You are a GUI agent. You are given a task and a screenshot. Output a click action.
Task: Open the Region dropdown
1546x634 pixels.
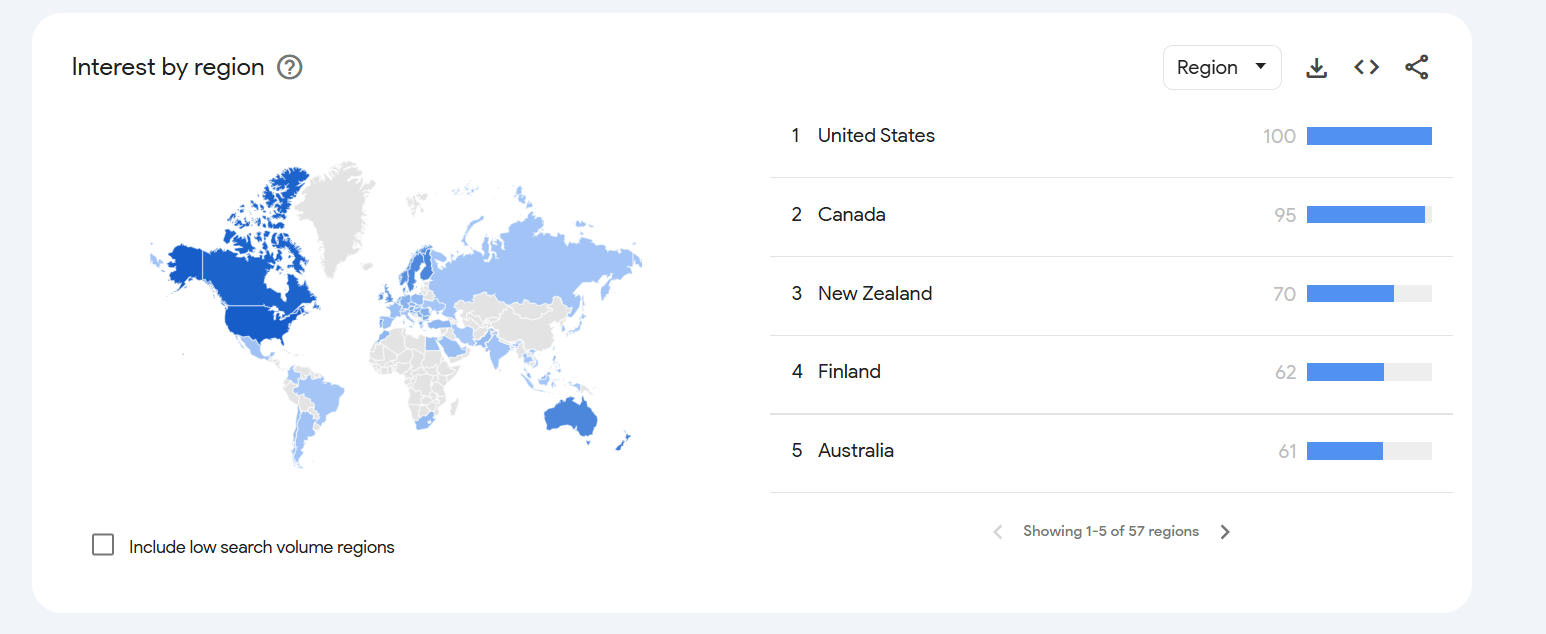click(1222, 67)
